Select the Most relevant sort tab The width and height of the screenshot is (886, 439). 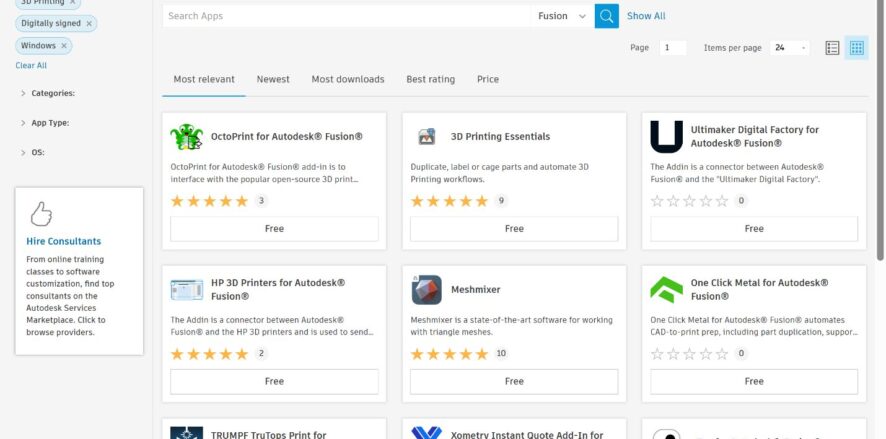pyautogui.click(x=204, y=80)
